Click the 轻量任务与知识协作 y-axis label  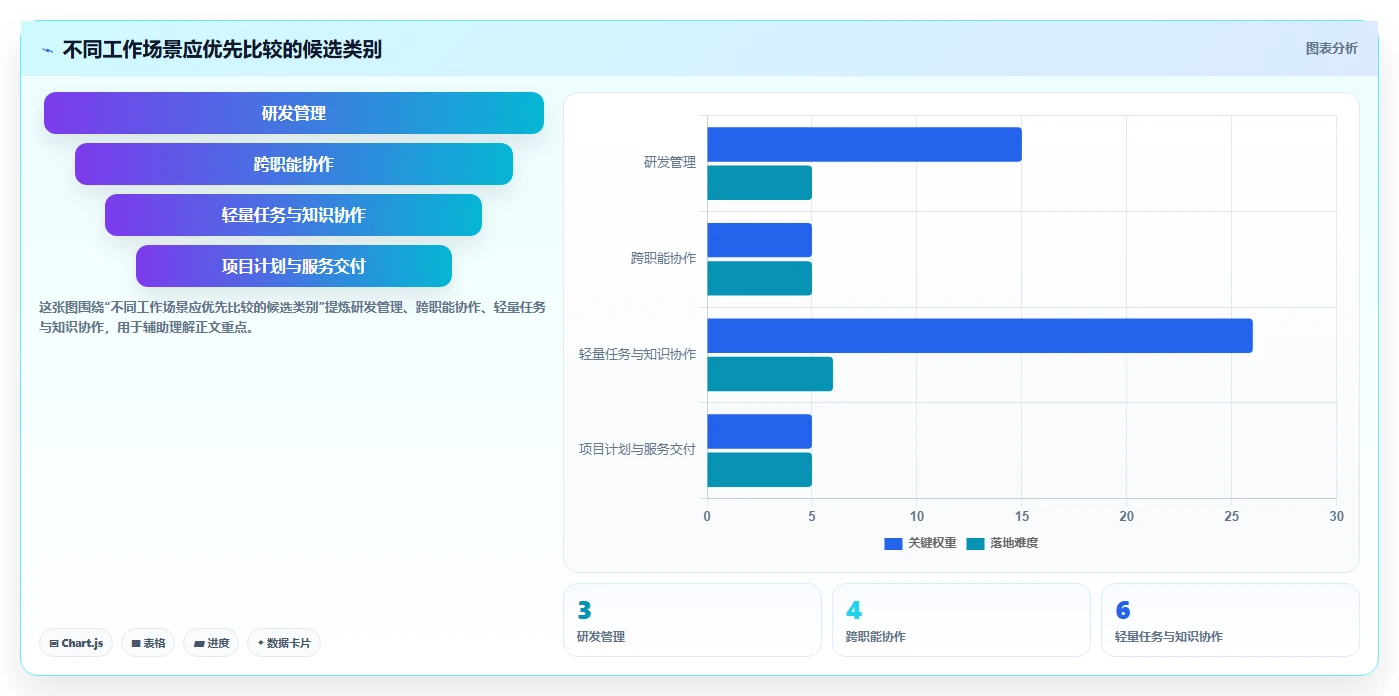coord(637,354)
